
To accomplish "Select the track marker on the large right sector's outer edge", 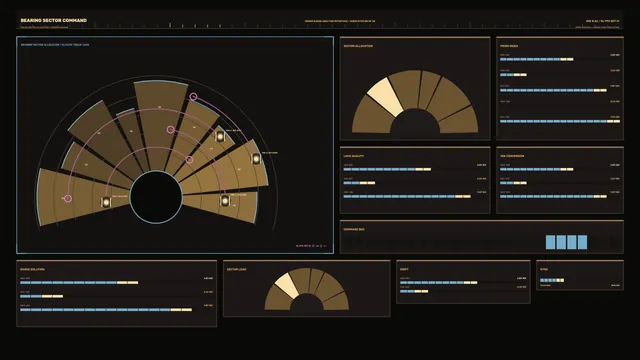I will click(x=256, y=158).
